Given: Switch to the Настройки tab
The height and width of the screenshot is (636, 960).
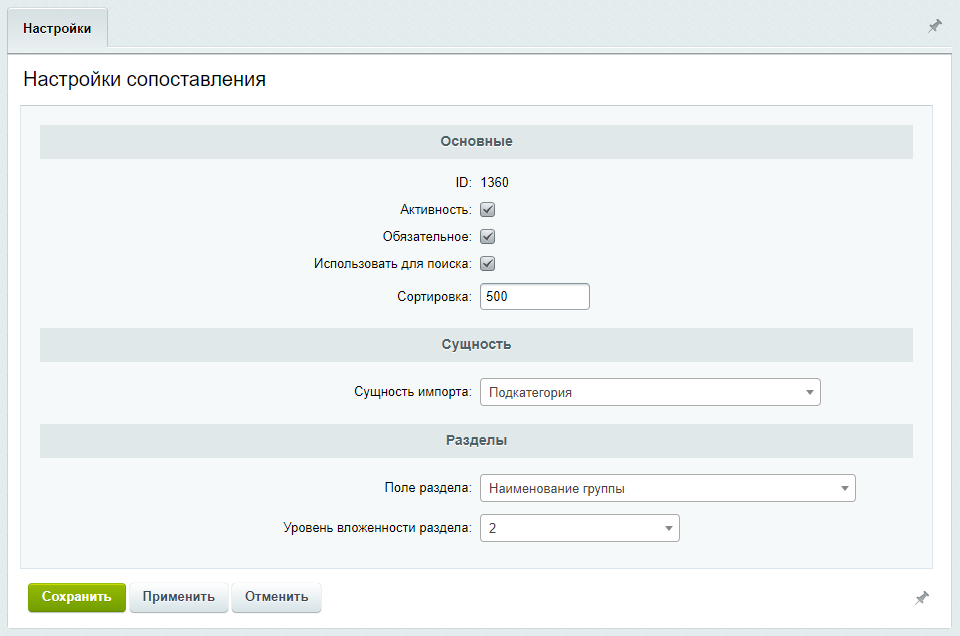Looking at the screenshot, I should coord(57,28).
